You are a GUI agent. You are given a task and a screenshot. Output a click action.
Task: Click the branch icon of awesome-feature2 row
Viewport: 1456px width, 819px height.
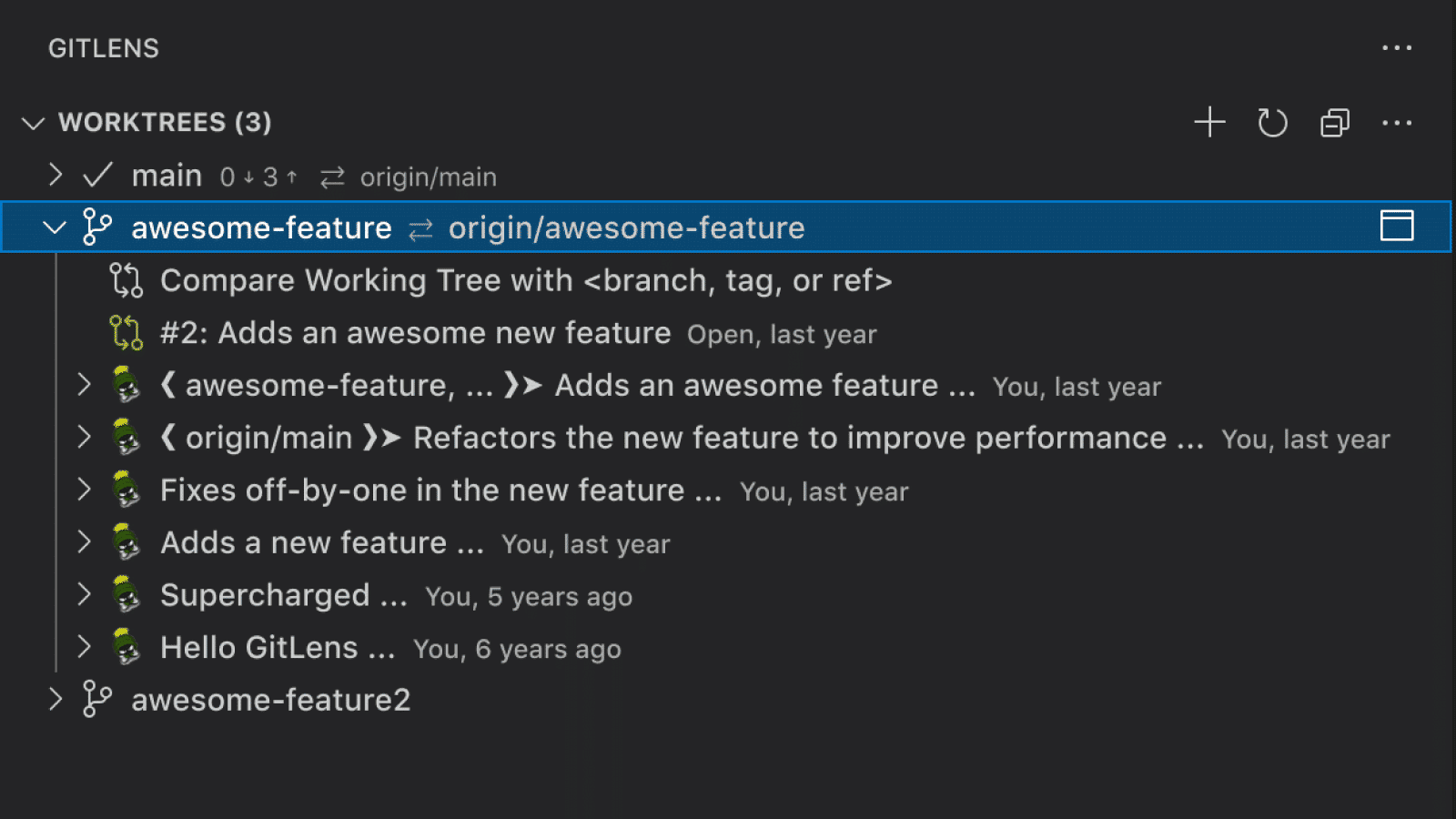click(96, 699)
